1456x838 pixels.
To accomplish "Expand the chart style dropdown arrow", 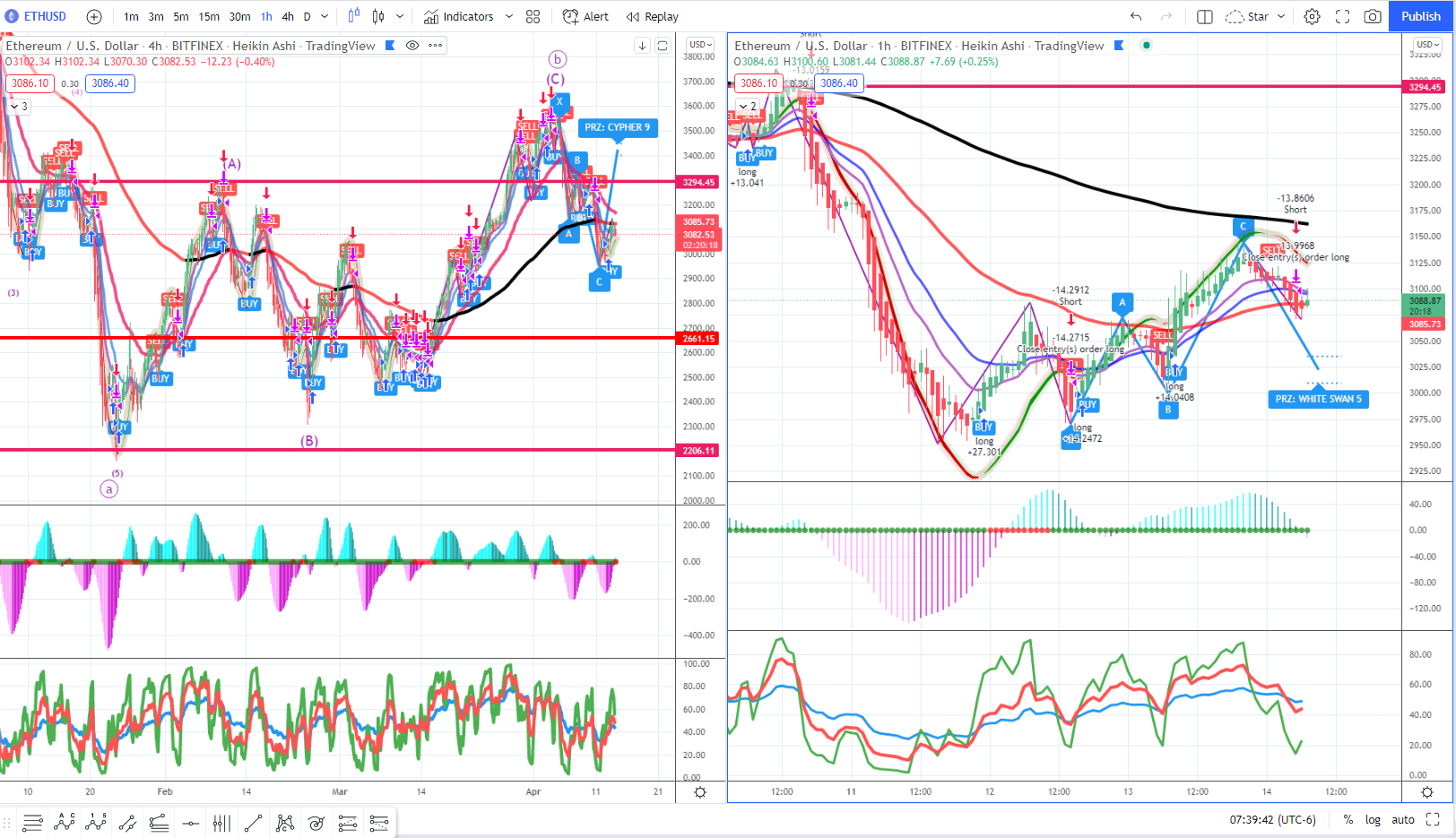I will (400, 16).
